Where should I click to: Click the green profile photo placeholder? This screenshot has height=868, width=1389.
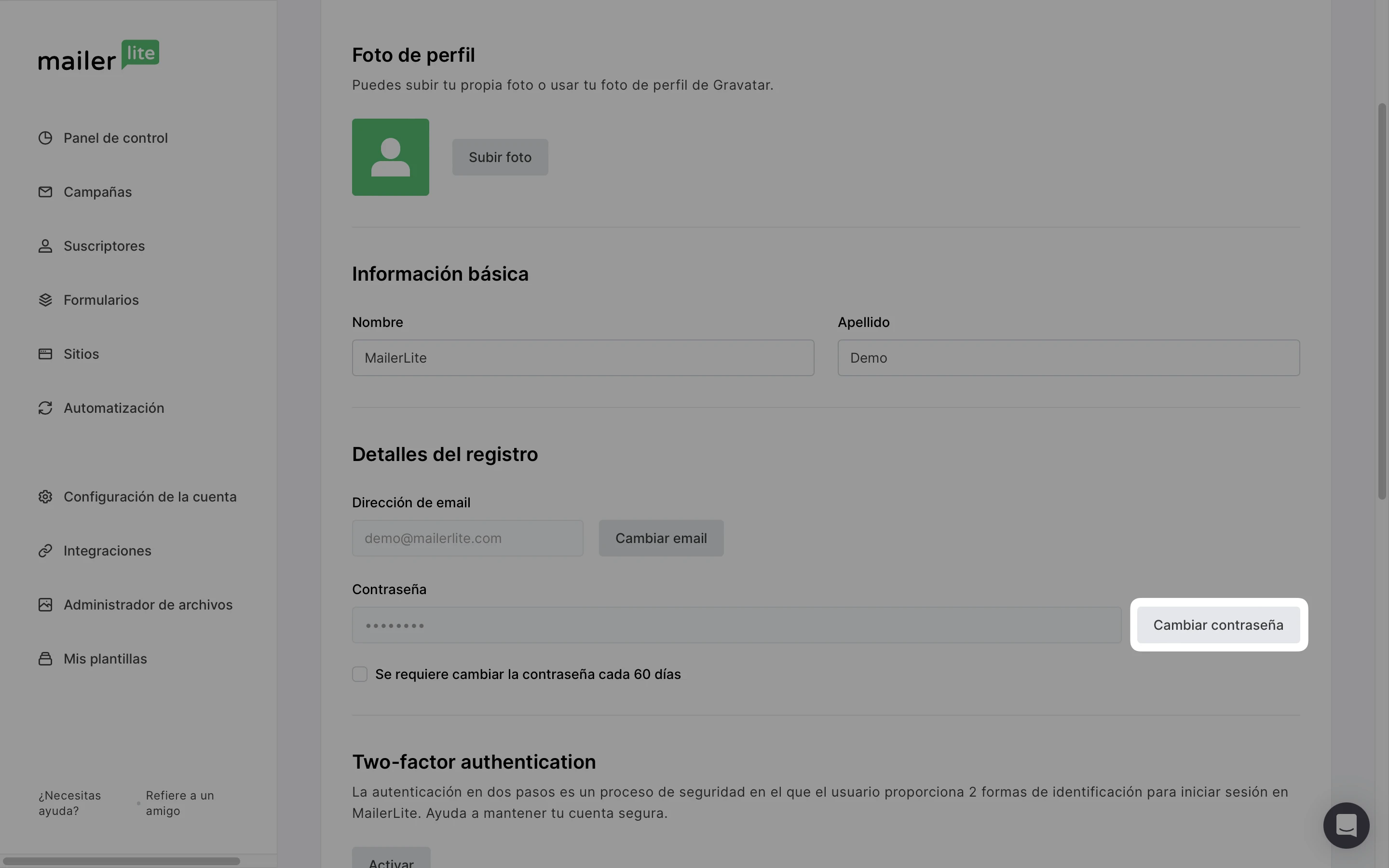pyautogui.click(x=390, y=157)
